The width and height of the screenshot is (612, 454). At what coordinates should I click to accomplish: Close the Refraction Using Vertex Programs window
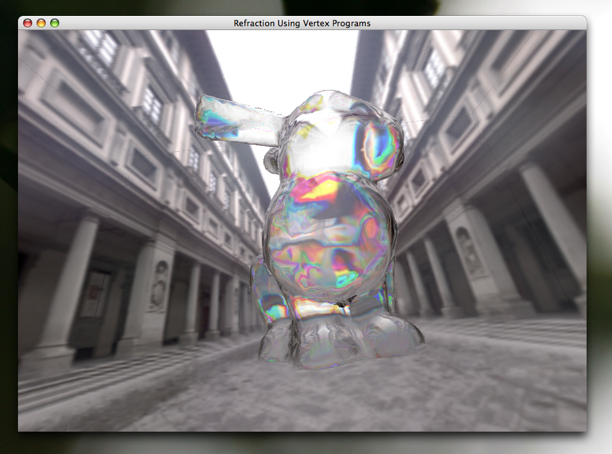coord(27,23)
